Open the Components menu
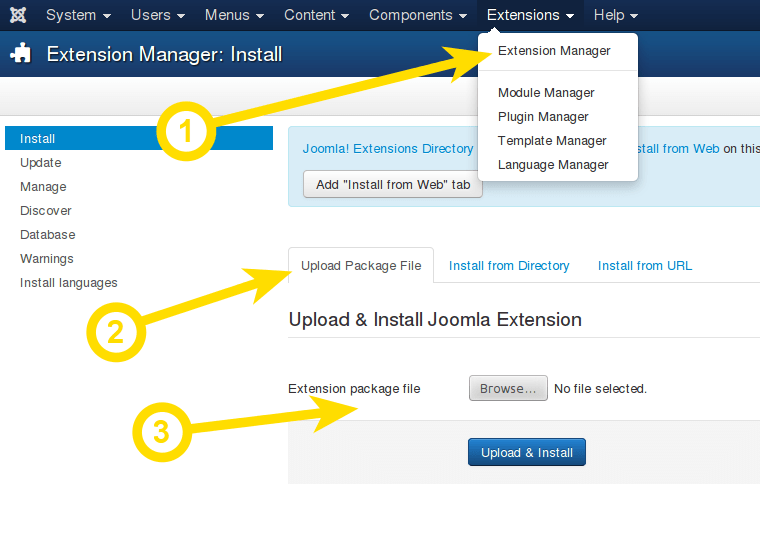This screenshot has height=556, width=760. [x=418, y=15]
